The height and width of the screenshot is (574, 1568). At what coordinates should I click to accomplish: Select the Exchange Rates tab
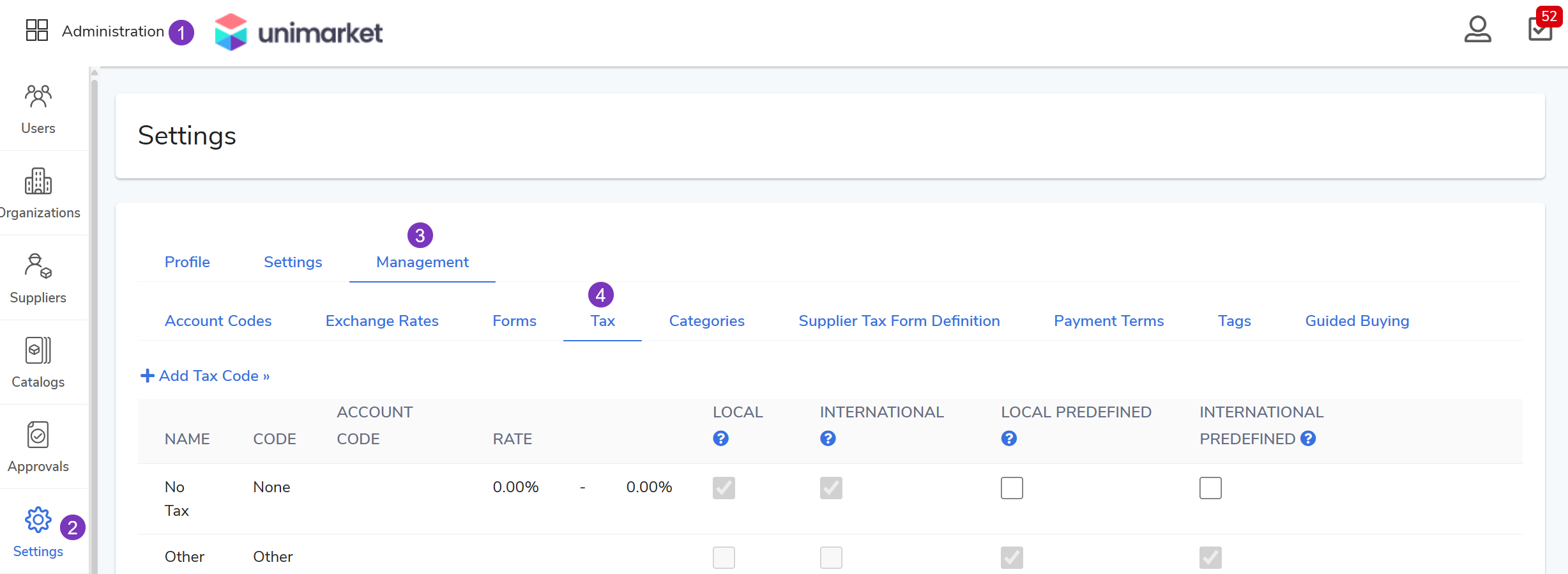coord(382,321)
